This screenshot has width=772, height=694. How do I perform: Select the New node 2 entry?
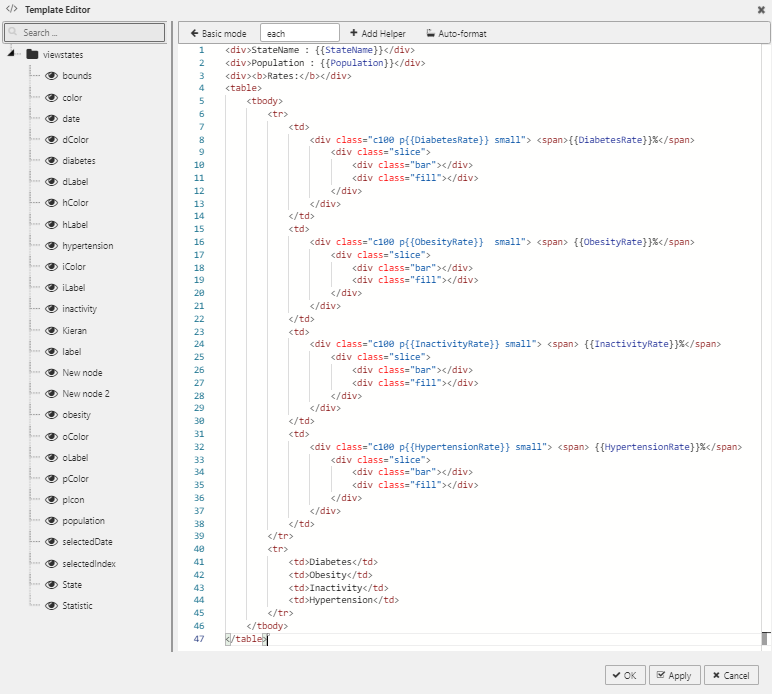click(86, 394)
